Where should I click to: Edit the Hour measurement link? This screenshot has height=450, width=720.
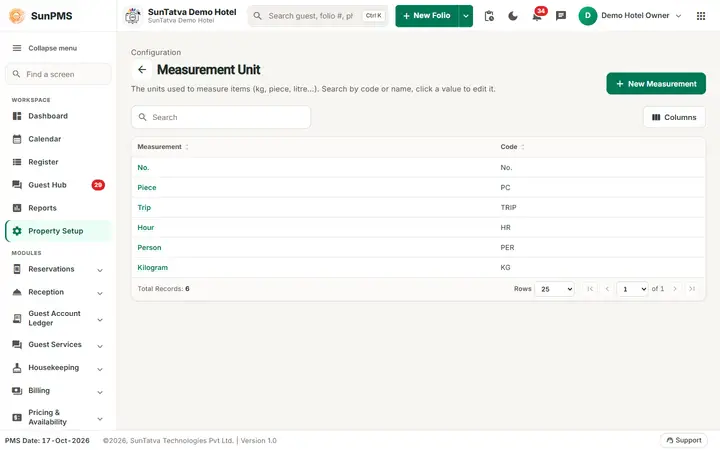tap(146, 227)
